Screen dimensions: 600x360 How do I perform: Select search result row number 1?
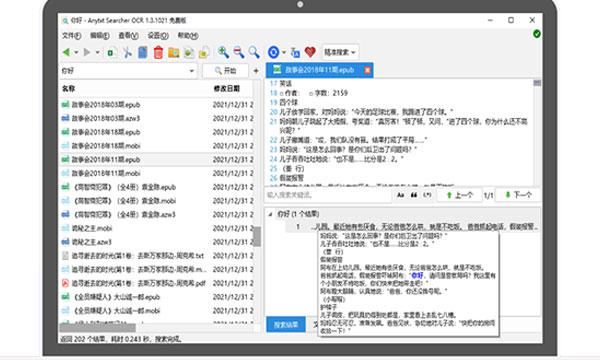pos(412,227)
